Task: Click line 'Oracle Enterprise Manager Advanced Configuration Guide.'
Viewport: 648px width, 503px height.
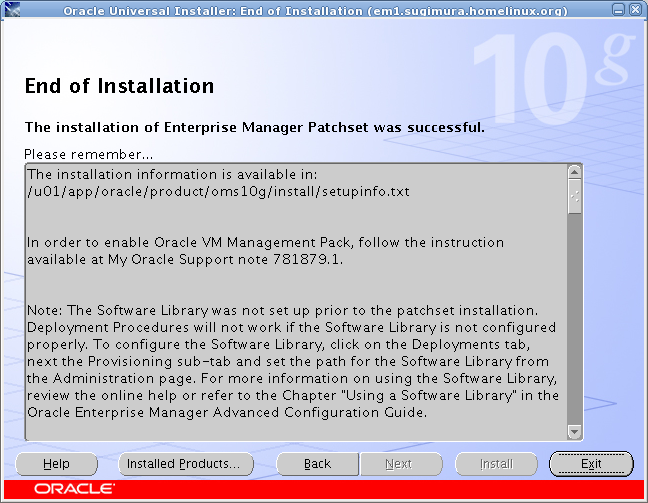Action: 227,412
